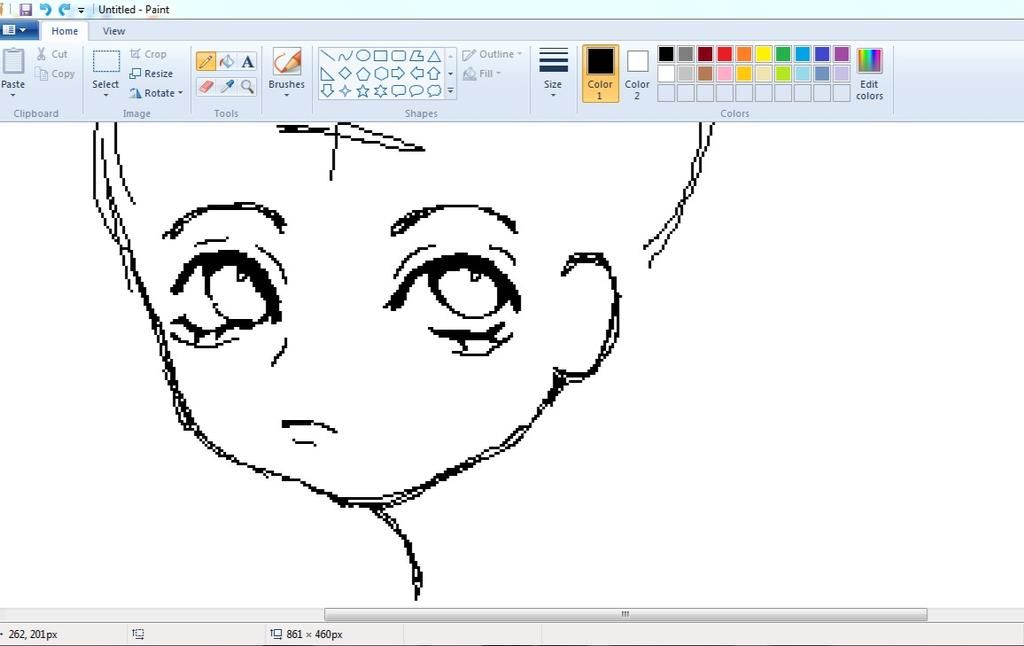1024x646 pixels.
Task: Choose the Oval shape
Action: pyautogui.click(x=363, y=56)
